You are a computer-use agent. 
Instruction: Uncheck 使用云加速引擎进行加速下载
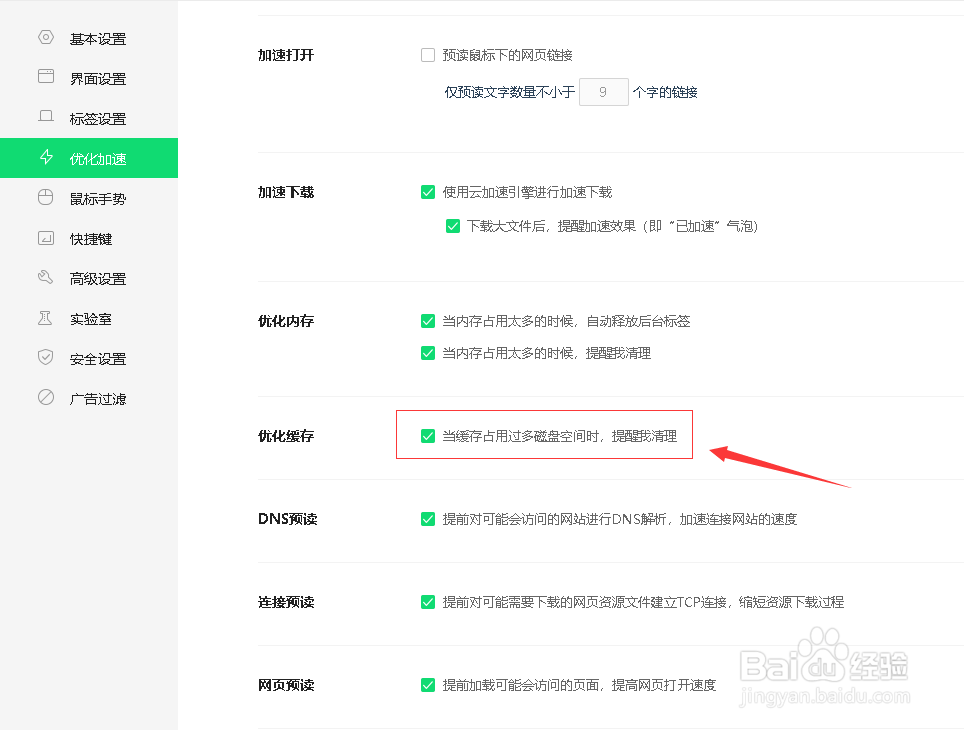[428, 192]
